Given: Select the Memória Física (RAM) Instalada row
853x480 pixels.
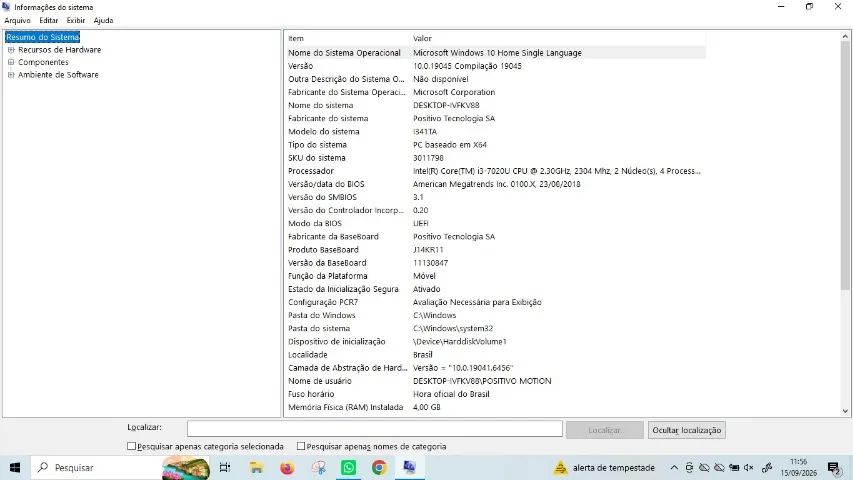Looking at the screenshot, I should pyautogui.click(x=495, y=407).
